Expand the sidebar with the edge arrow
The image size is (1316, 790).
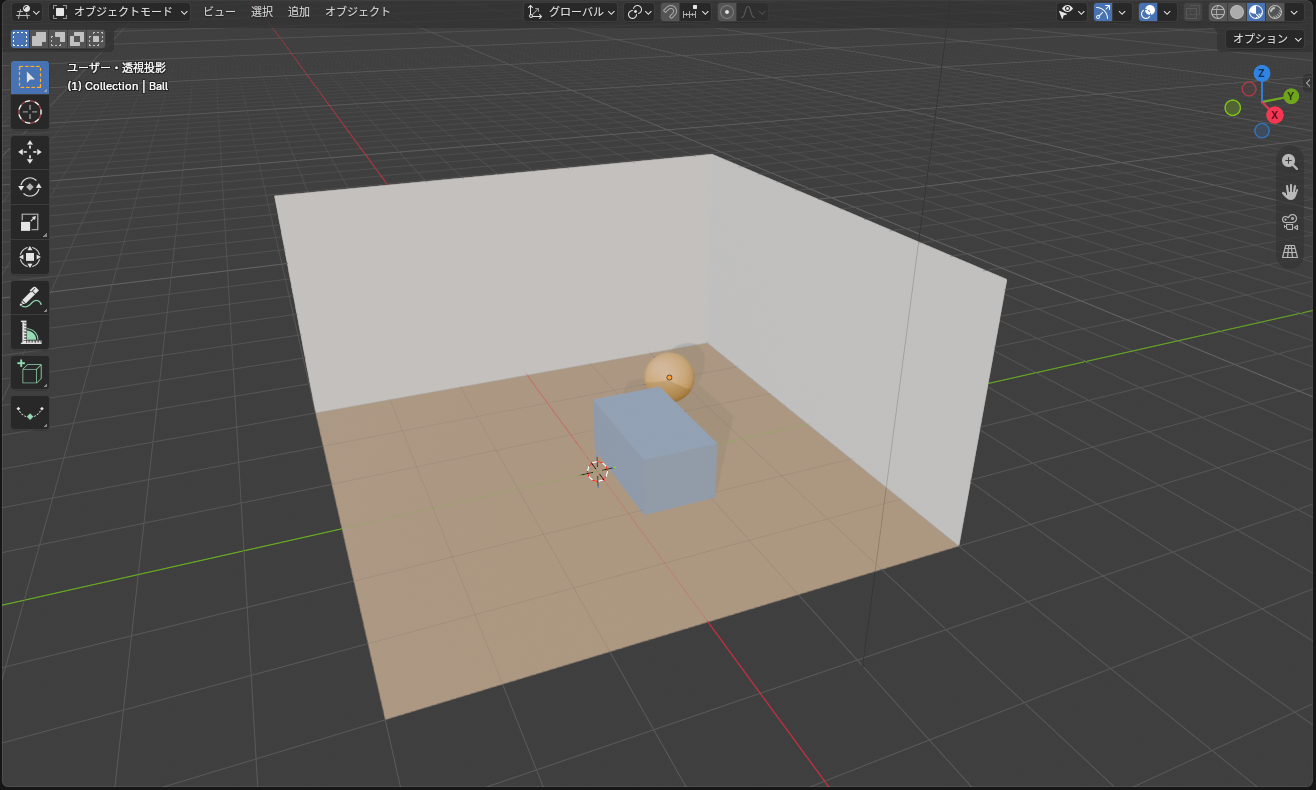1309,83
